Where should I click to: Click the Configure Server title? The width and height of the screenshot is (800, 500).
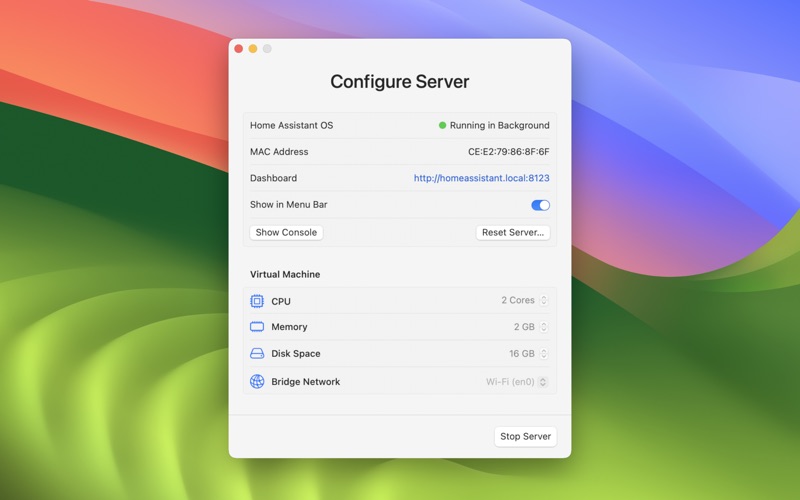pyautogui.click(x=399, y=82)
